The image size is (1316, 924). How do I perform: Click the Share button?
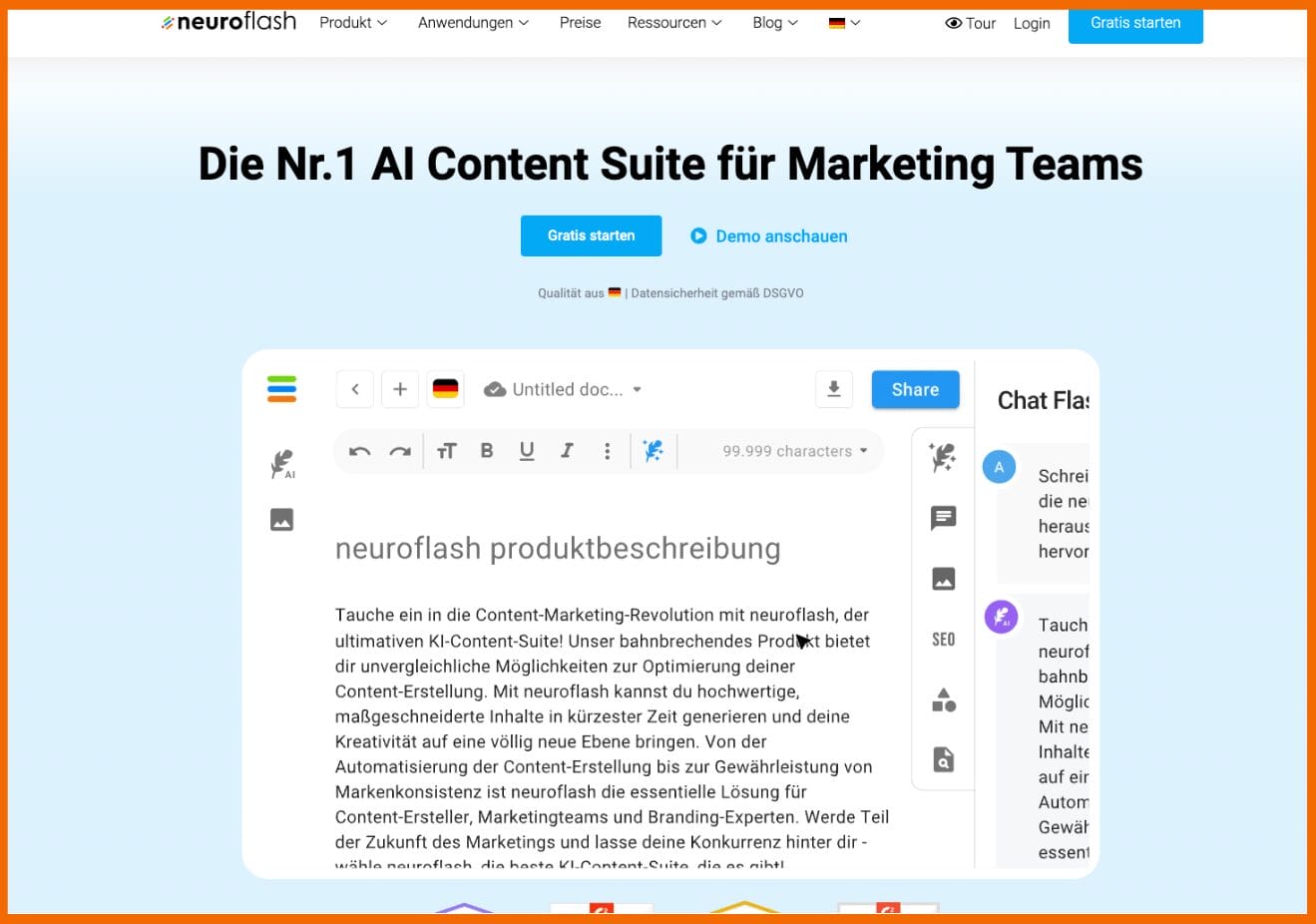click(915, 389)
